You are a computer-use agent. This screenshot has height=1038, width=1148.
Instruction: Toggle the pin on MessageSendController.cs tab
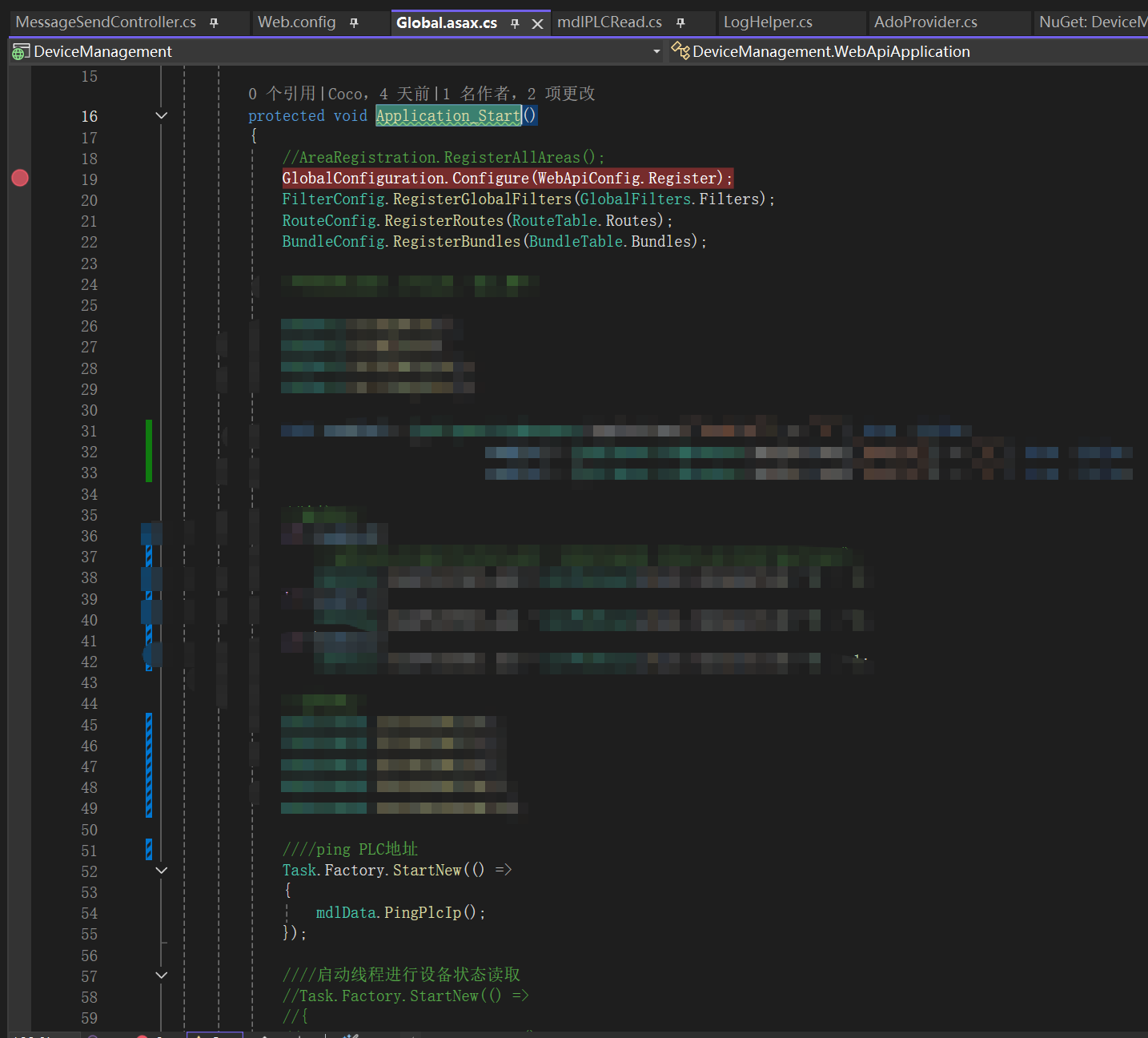click(x=214, y=23)
